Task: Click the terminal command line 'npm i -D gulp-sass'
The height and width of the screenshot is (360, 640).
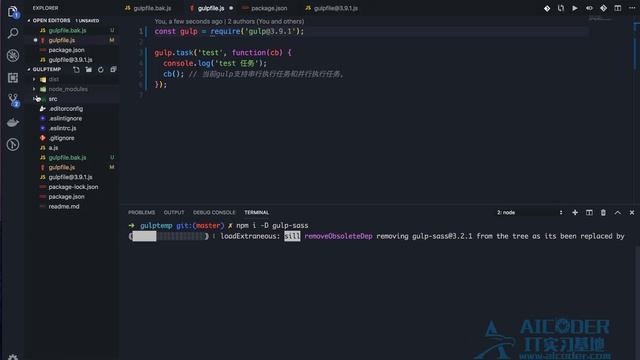Action: click(x=272, y=225)
